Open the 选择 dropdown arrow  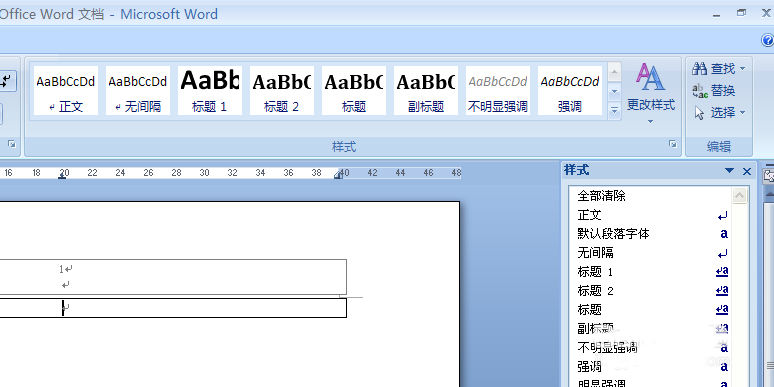[x=742, y=113]
